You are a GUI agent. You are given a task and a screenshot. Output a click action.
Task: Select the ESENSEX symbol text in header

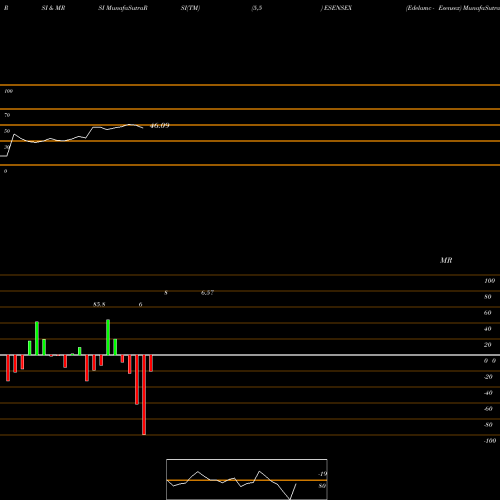click(338, 8)
